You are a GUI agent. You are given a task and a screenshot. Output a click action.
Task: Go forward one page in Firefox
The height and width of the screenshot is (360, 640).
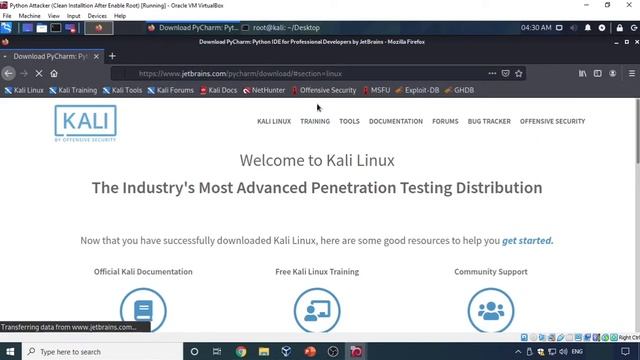click(x=24, y=73)
